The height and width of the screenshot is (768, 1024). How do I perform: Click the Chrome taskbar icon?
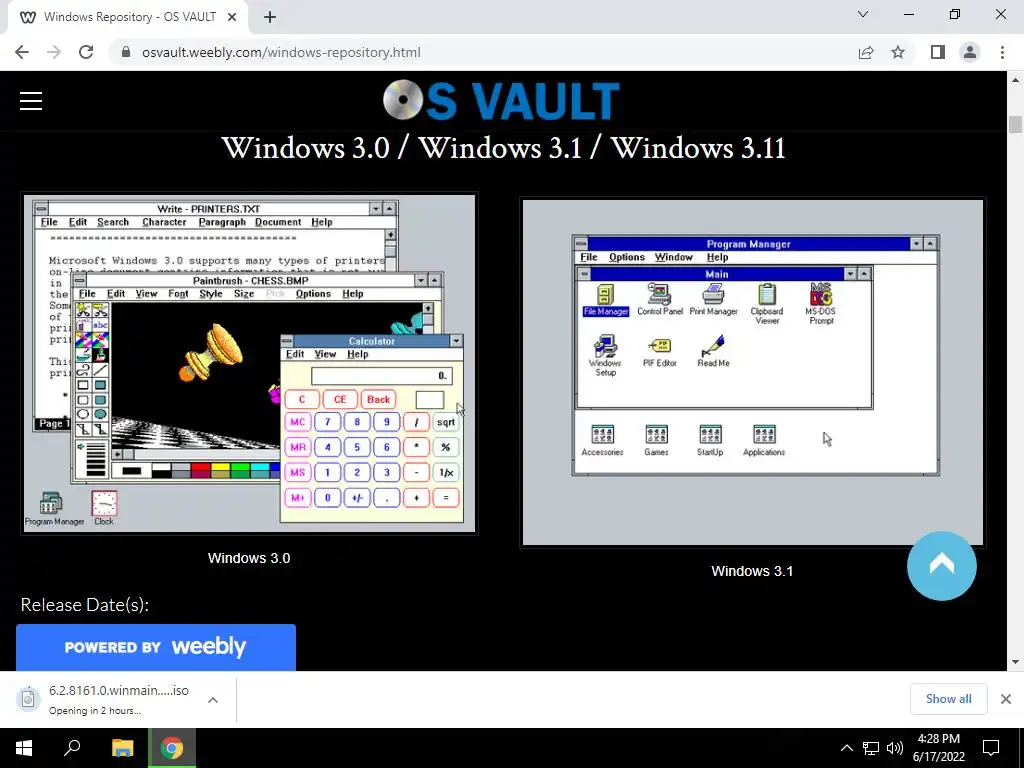[172, 748]
